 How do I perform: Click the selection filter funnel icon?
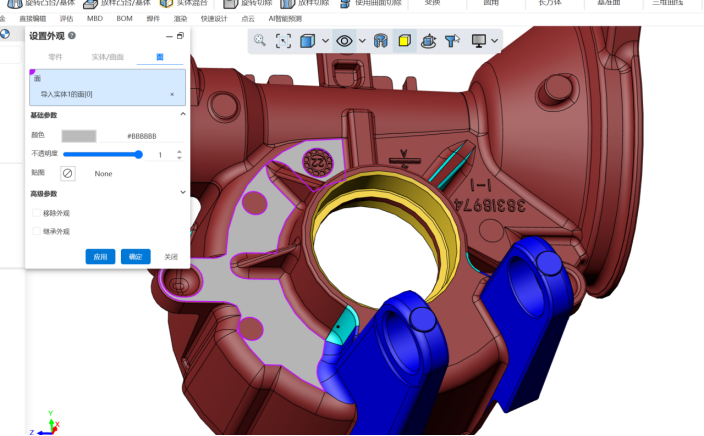pos(452,41)
